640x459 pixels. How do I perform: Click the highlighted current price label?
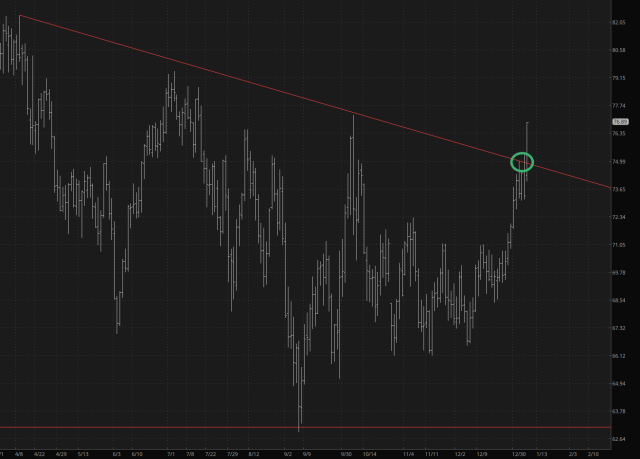(619, 122)
